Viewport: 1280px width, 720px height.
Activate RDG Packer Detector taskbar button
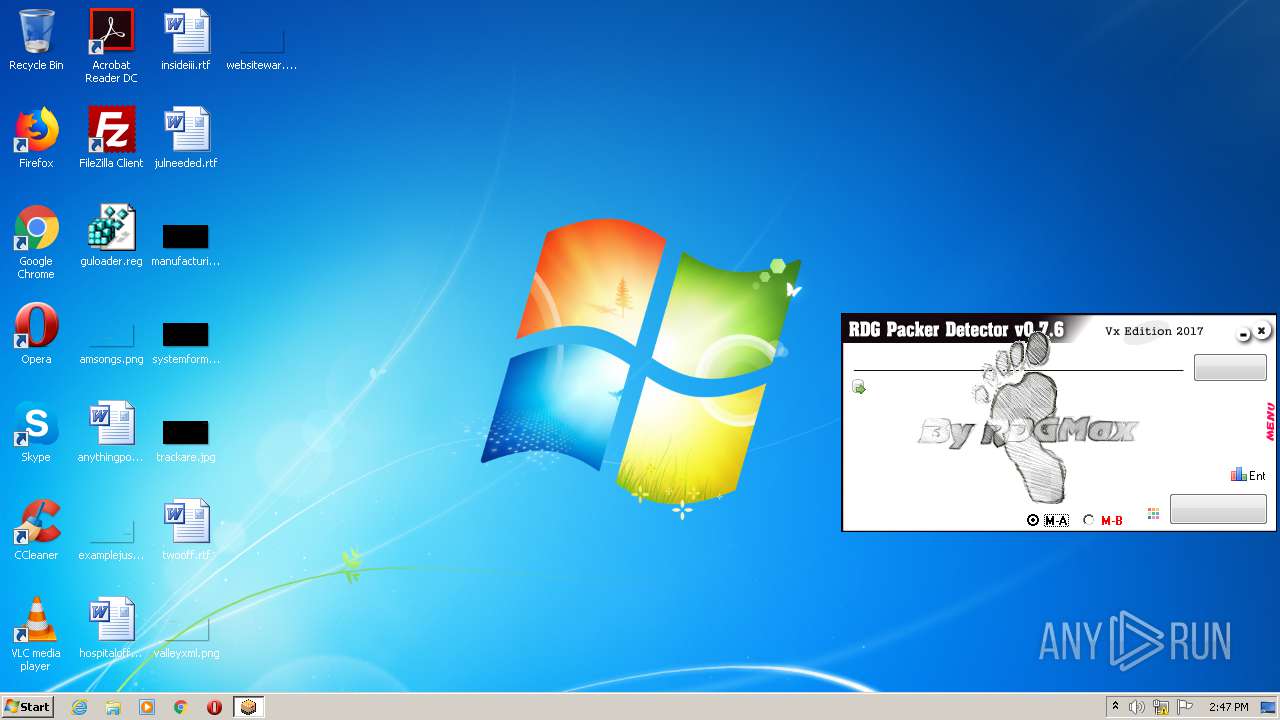(x=248, y=707)
